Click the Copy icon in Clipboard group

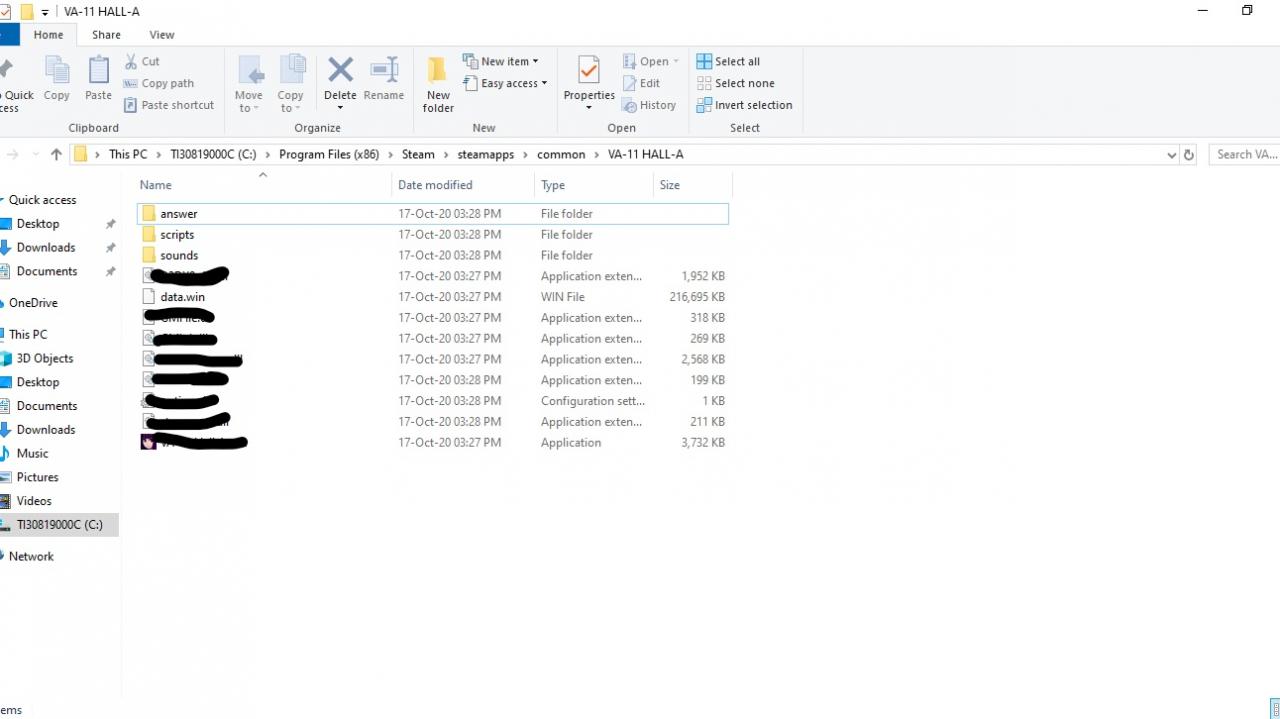[x=57, y=71]
